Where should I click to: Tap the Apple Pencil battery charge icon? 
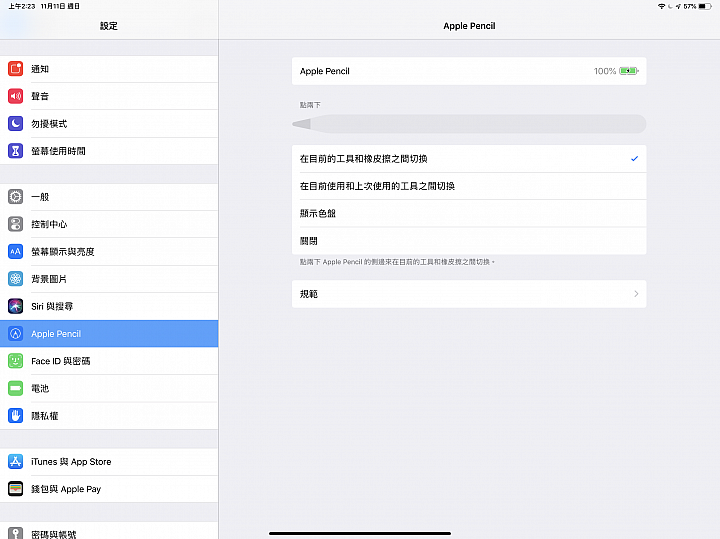(x=629, y=71)
